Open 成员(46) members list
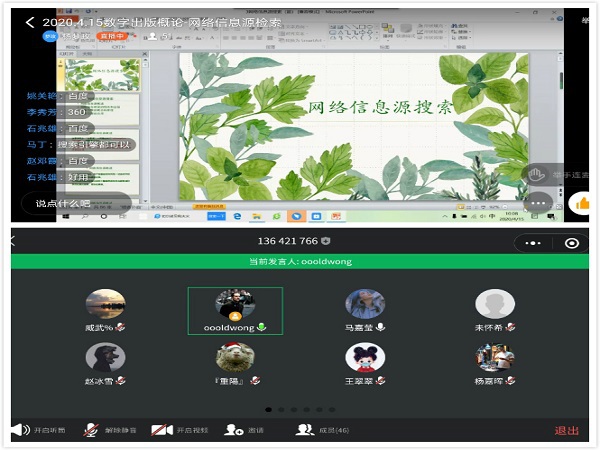Viewport: 600px width, 450px height. [x=305, y=430]
